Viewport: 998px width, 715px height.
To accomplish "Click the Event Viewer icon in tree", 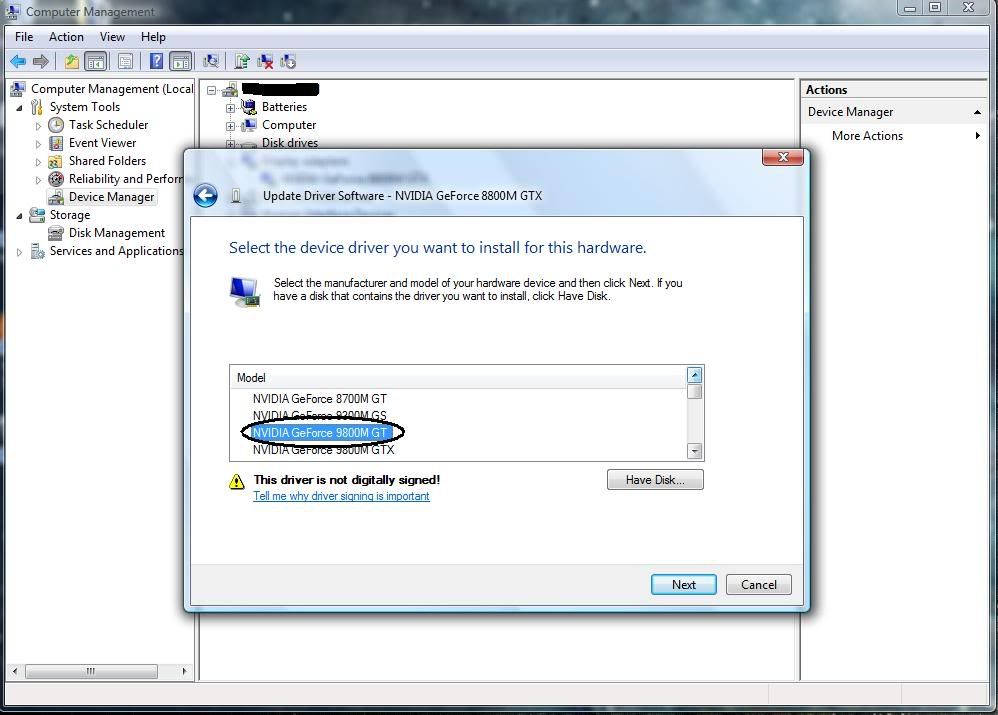I will point(56,143).
